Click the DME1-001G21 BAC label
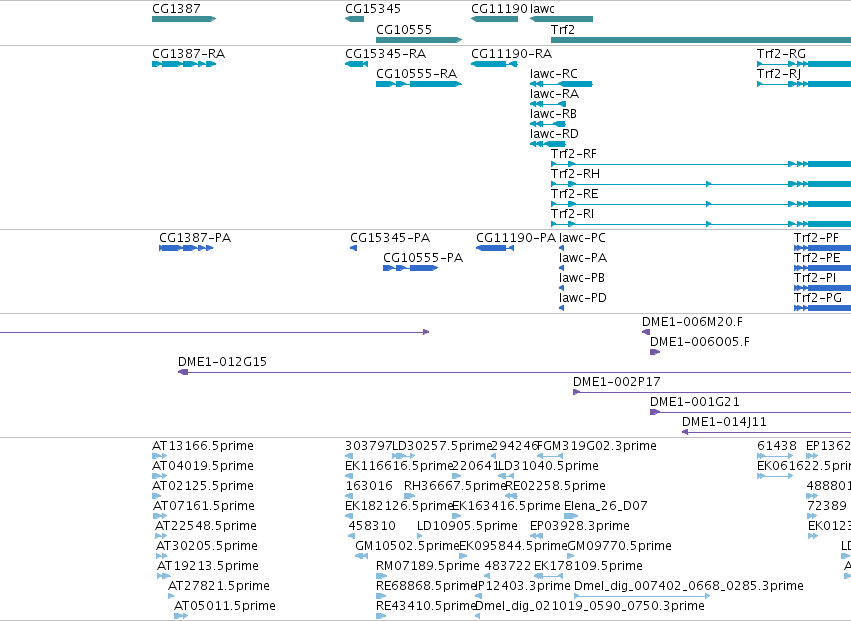 [x=695, y=402]
